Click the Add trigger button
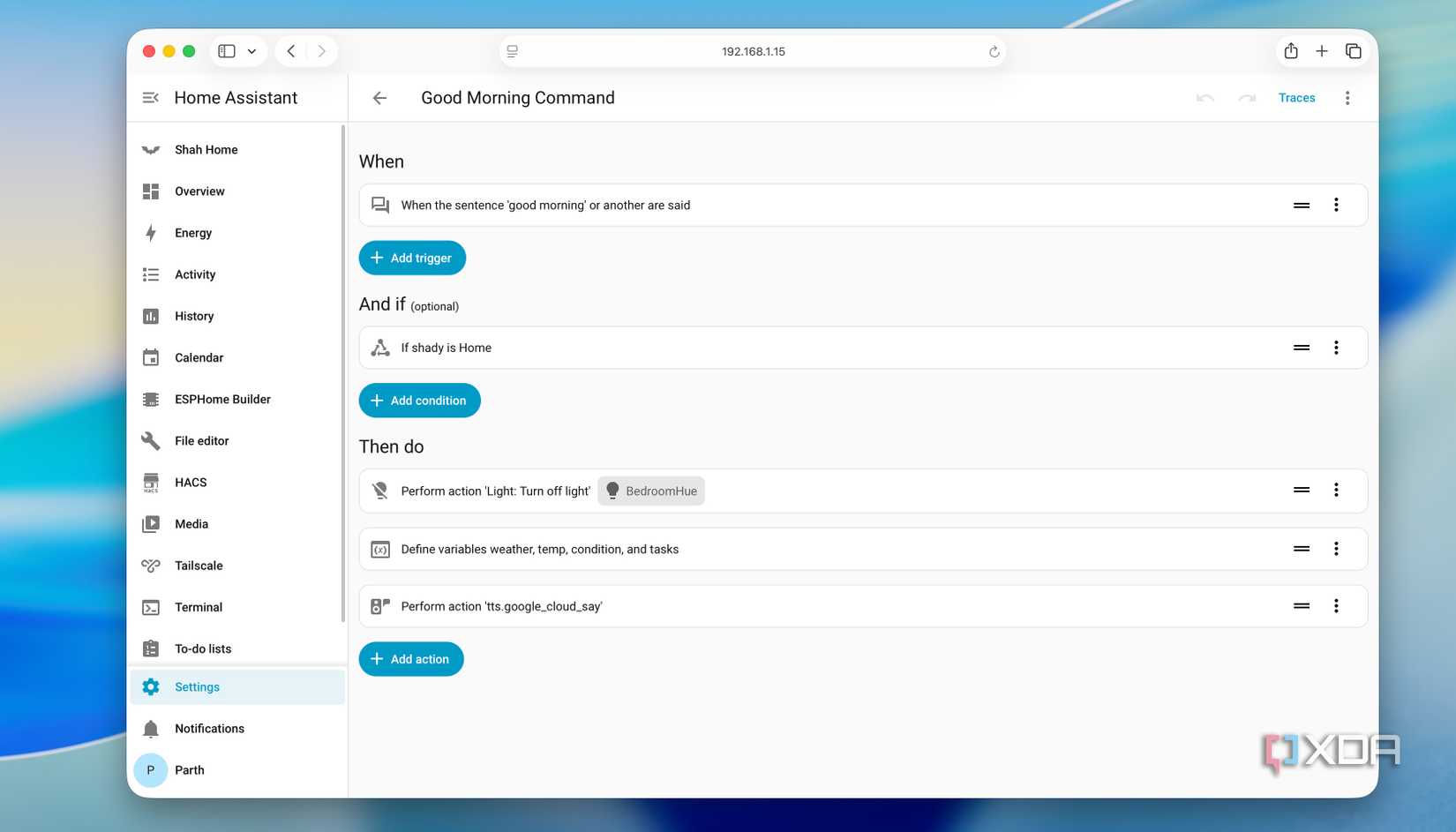This screenshot has width=1456, height=832. (412, 258)
